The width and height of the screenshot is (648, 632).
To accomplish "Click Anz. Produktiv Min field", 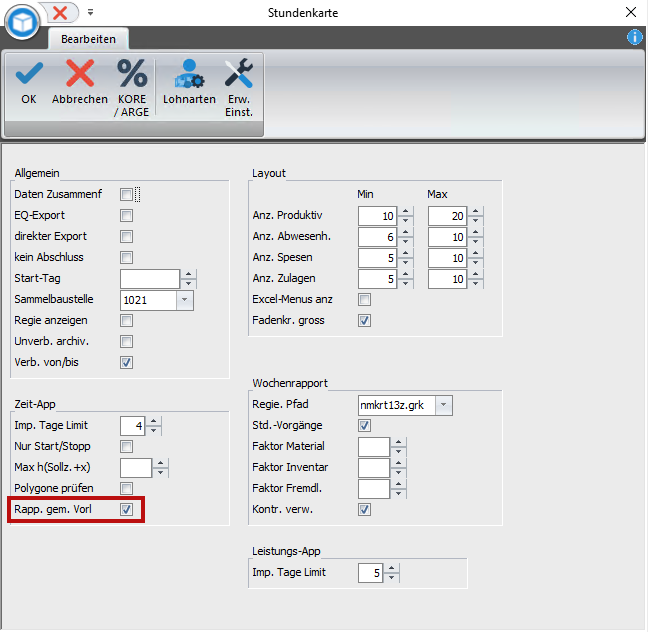I will point(377,216).
